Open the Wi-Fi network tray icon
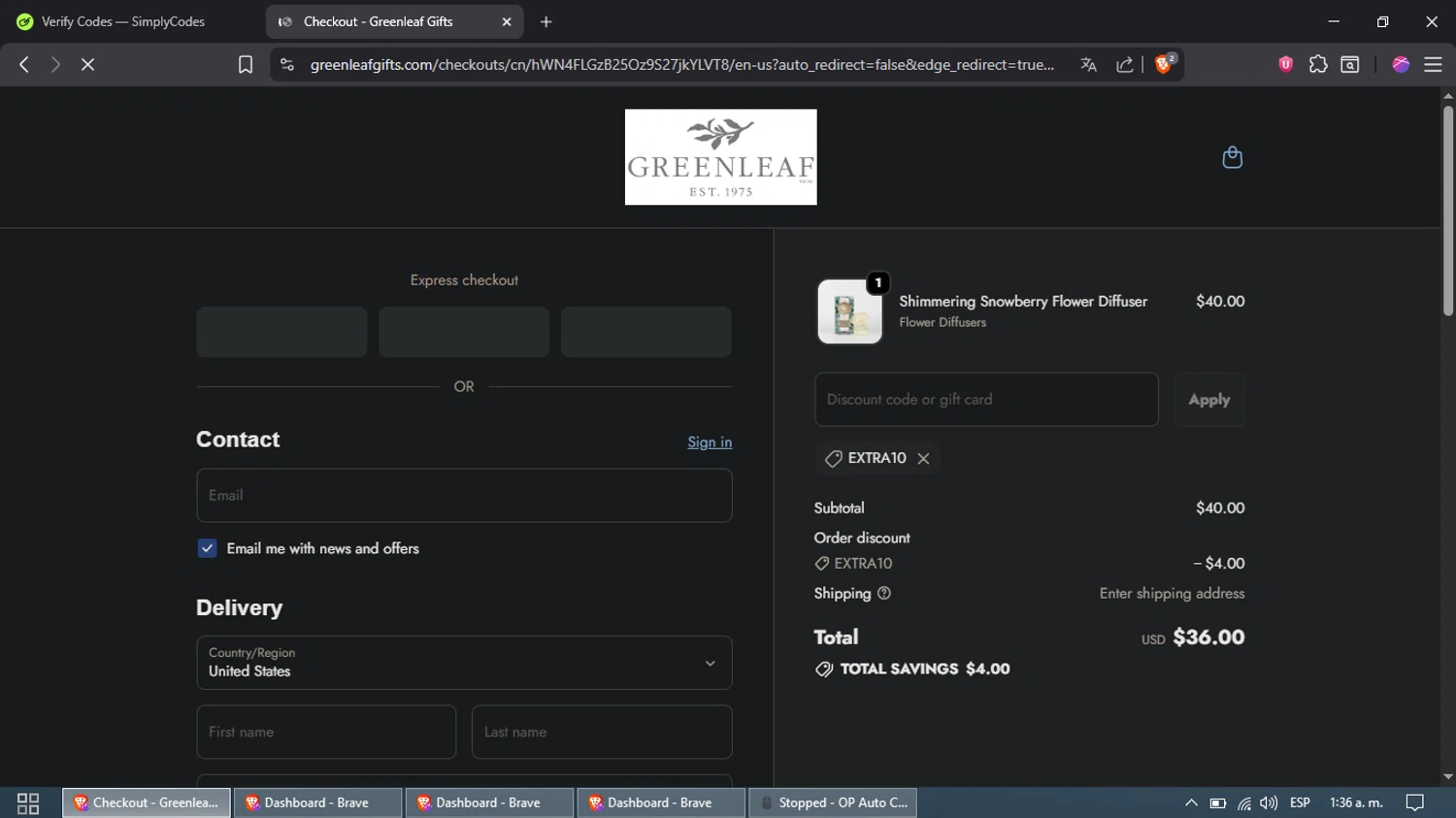 click(x=1243, y=803)
